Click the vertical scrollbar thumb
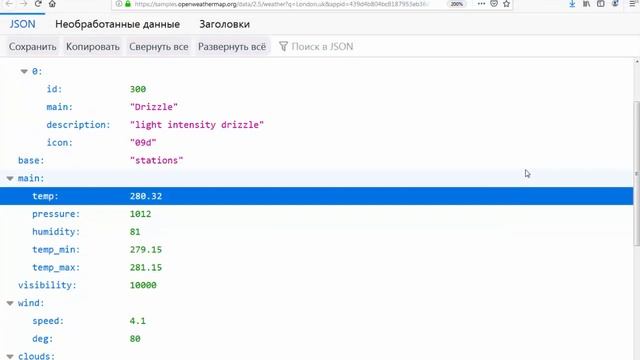Image resolution: width=640 pixels, height=360 pixels. point(637,173)
